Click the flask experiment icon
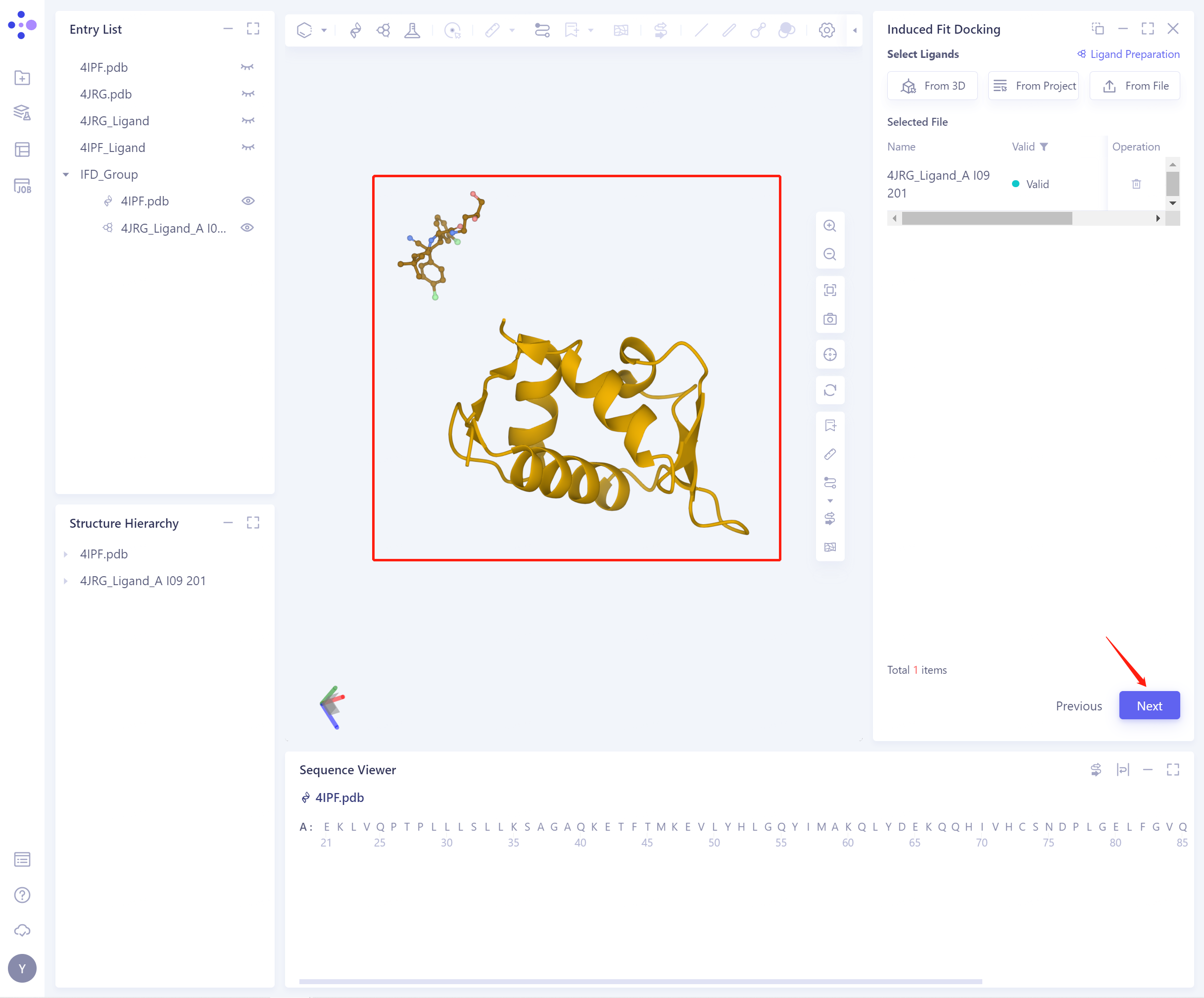The image size is (1204, 998). (413, 30)
